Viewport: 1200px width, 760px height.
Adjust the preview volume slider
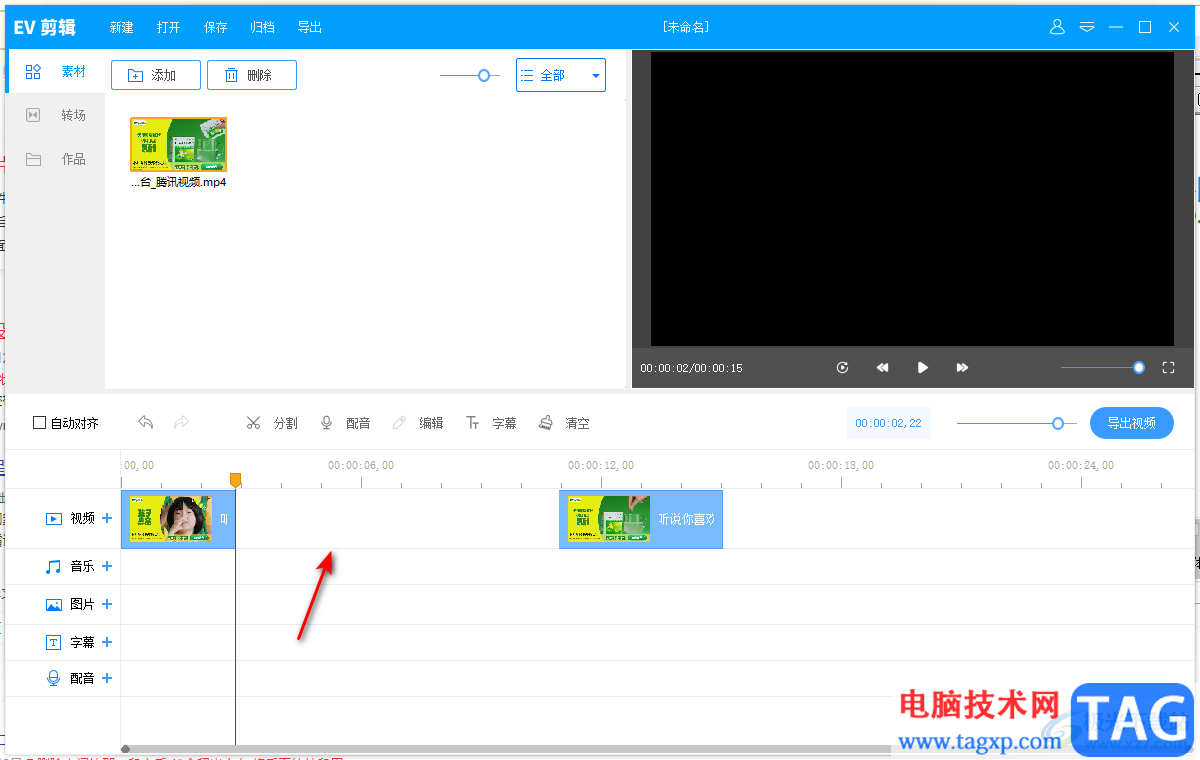click(1103, 368)
